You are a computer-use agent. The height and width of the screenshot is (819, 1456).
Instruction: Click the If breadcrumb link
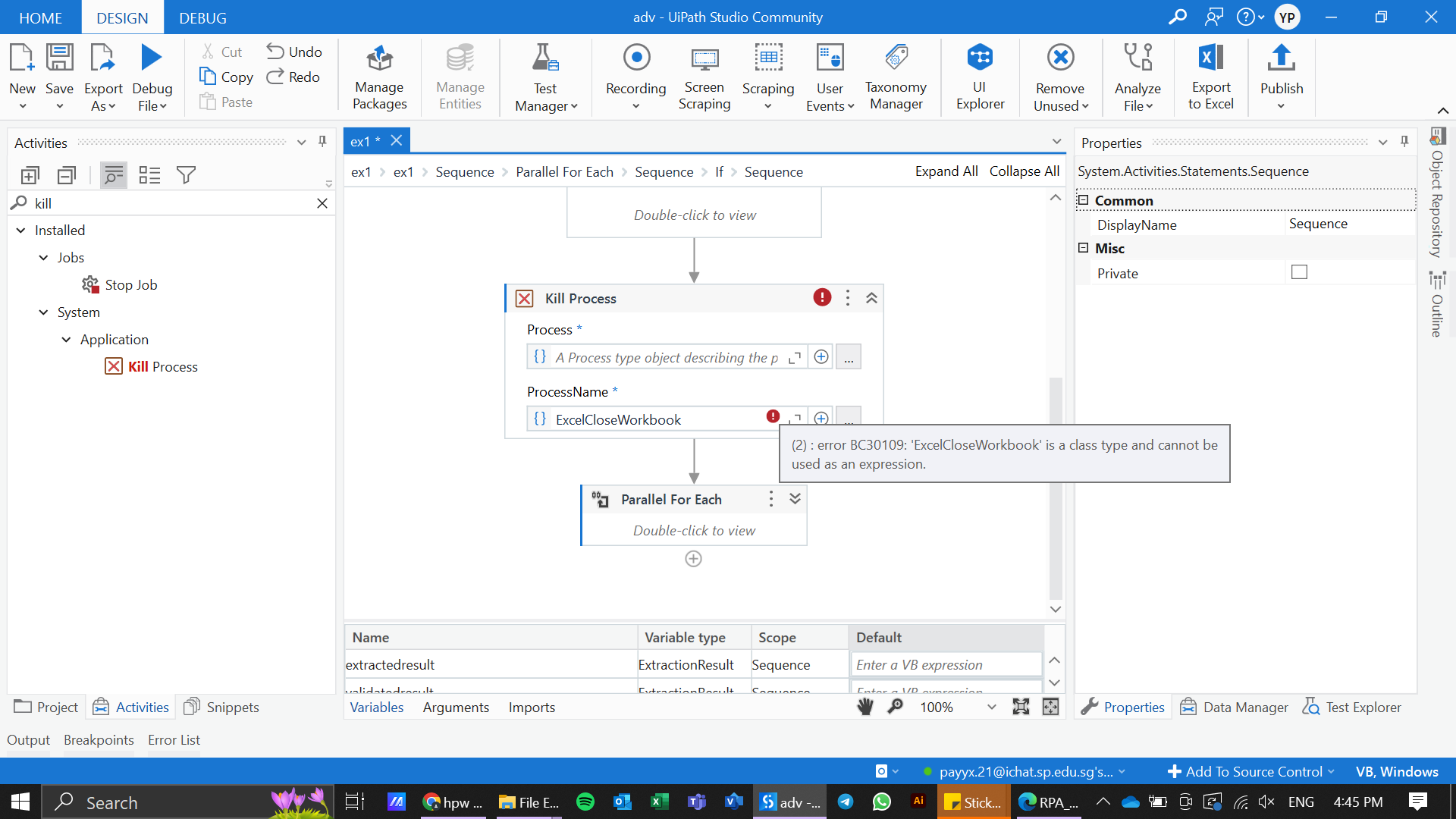tap(719, 172)
